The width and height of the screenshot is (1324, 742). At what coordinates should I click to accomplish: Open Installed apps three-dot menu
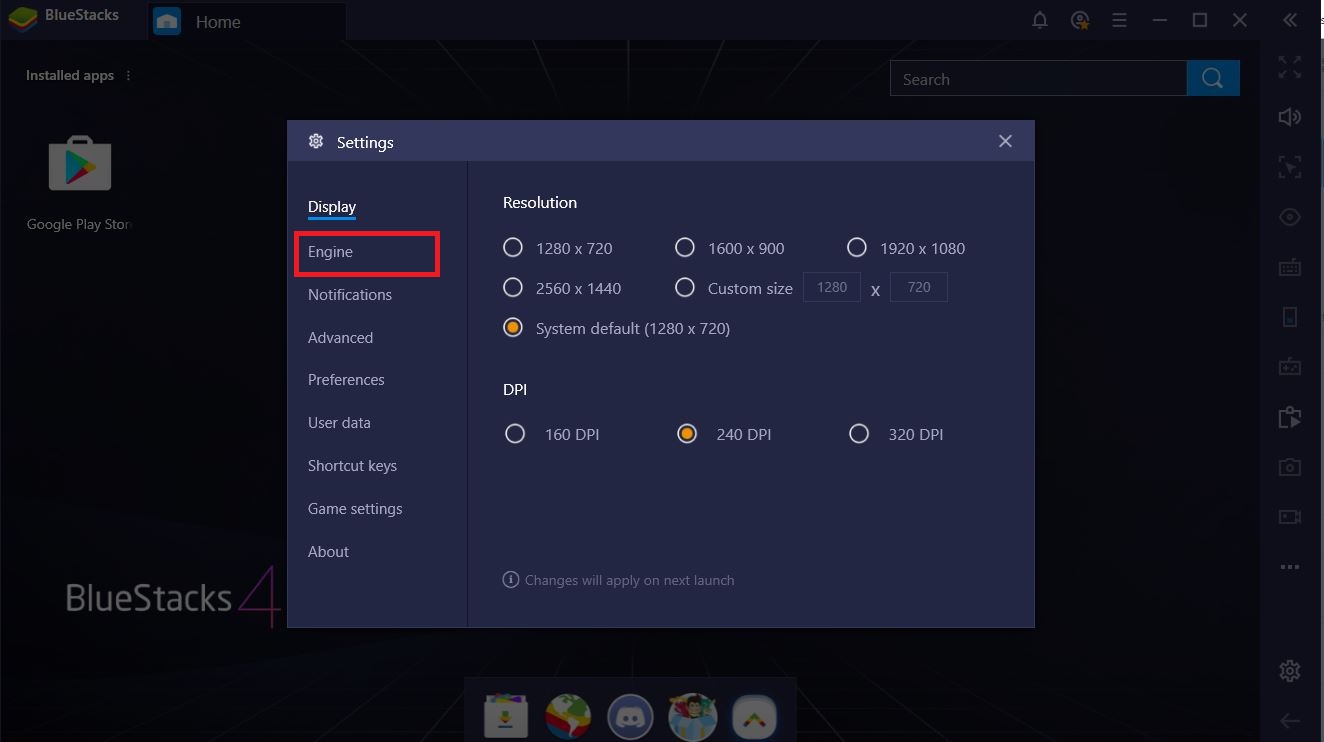tap(128, 75)
